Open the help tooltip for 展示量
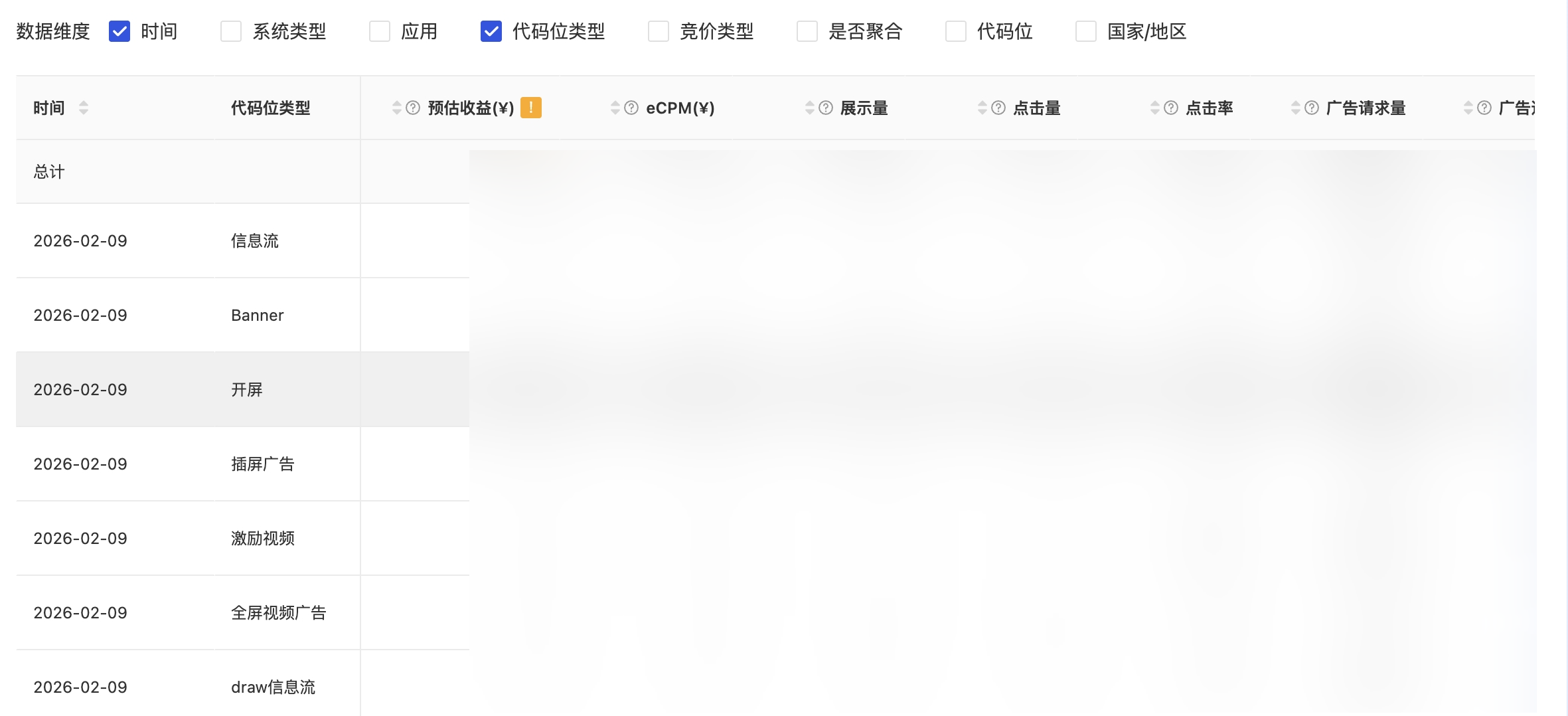The width and height of the screenshot is (1568, 716). [826, 108]
